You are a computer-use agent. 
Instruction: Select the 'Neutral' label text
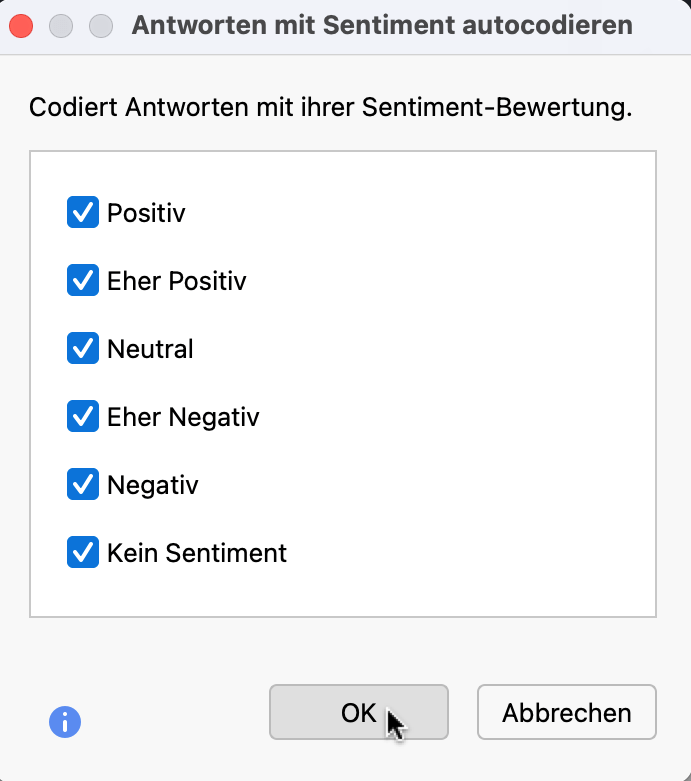[x=150, y=349]
